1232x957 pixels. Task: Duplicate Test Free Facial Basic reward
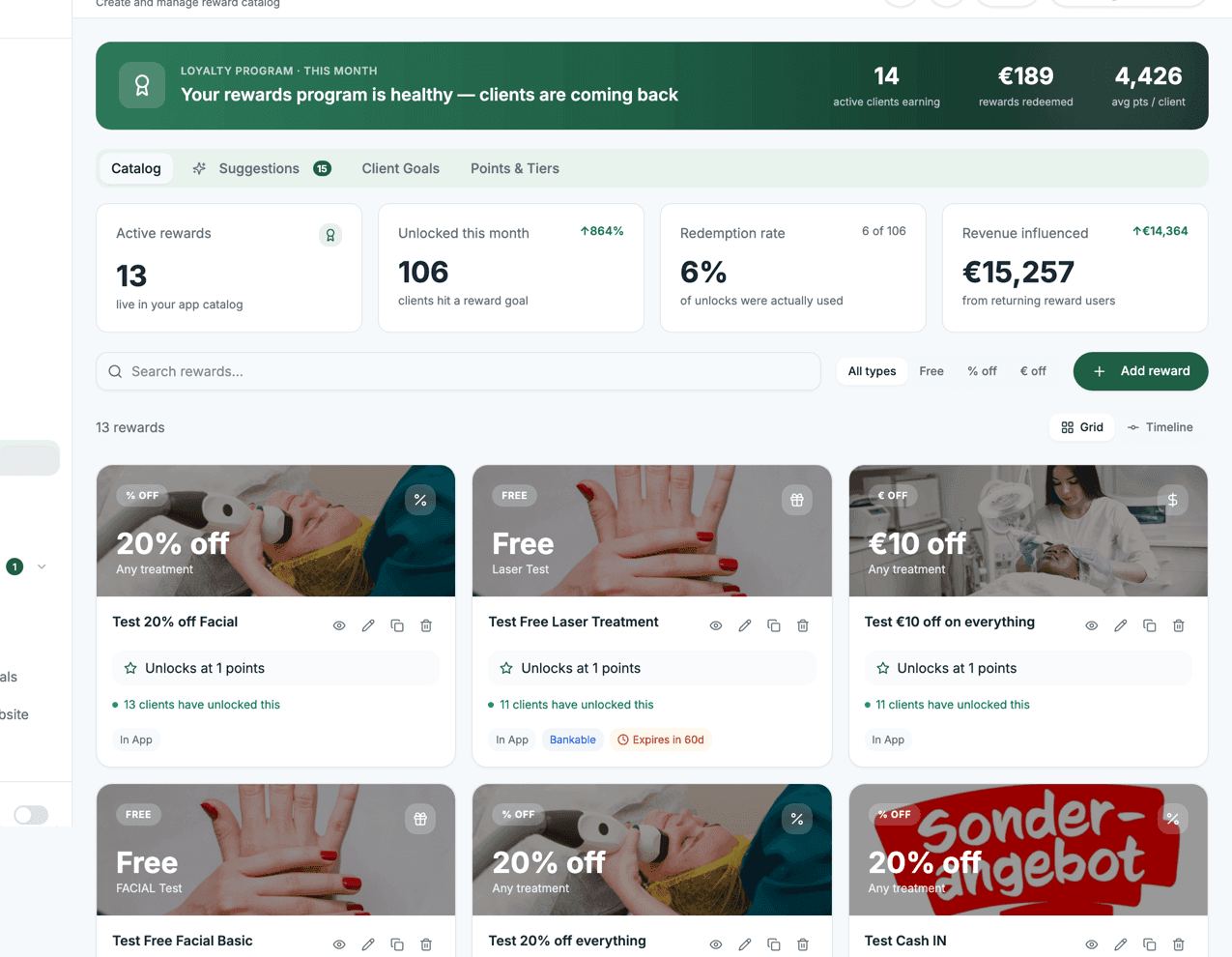click(397, 944)
